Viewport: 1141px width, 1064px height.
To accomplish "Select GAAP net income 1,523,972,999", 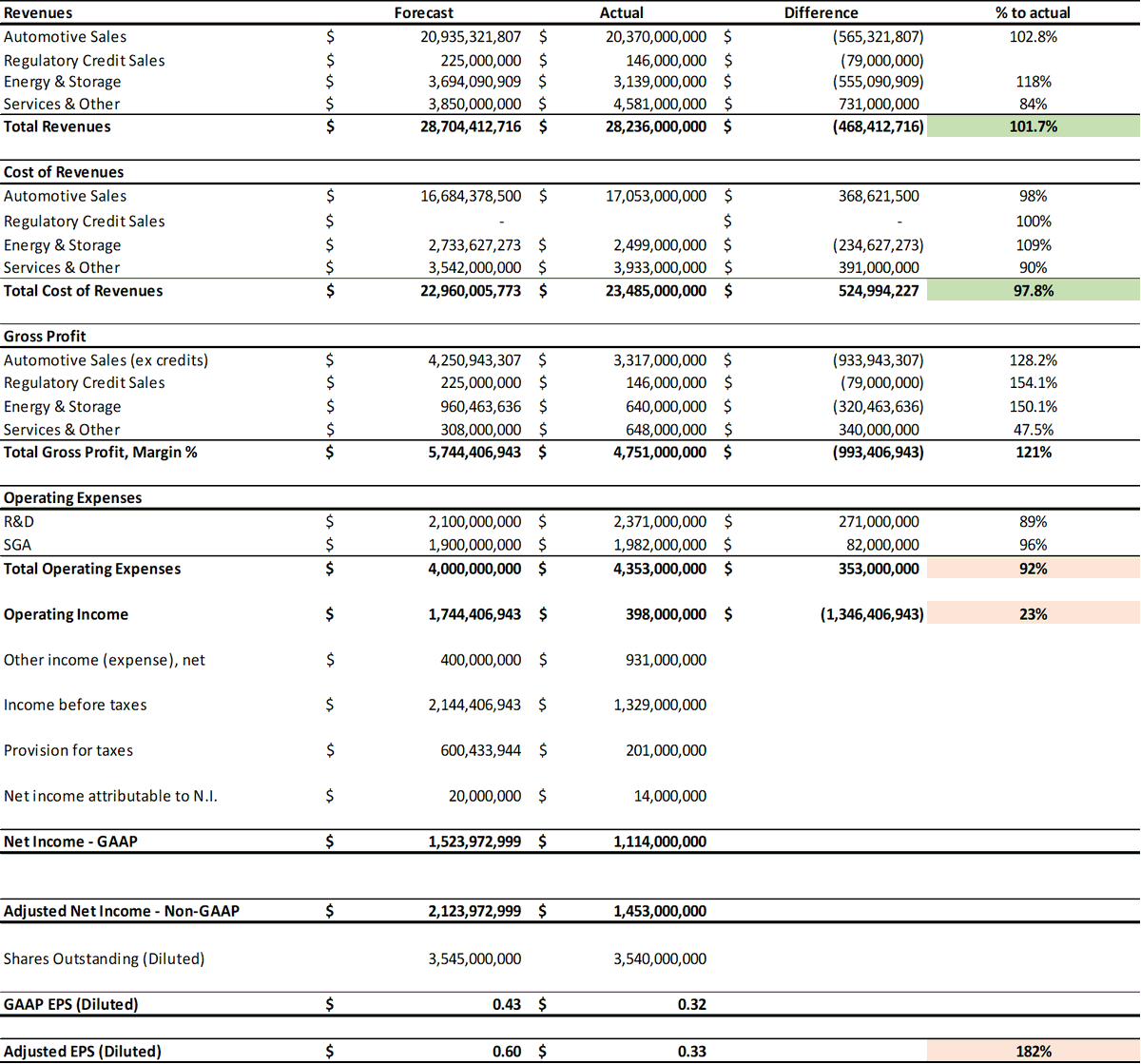I will coord(474,842).
